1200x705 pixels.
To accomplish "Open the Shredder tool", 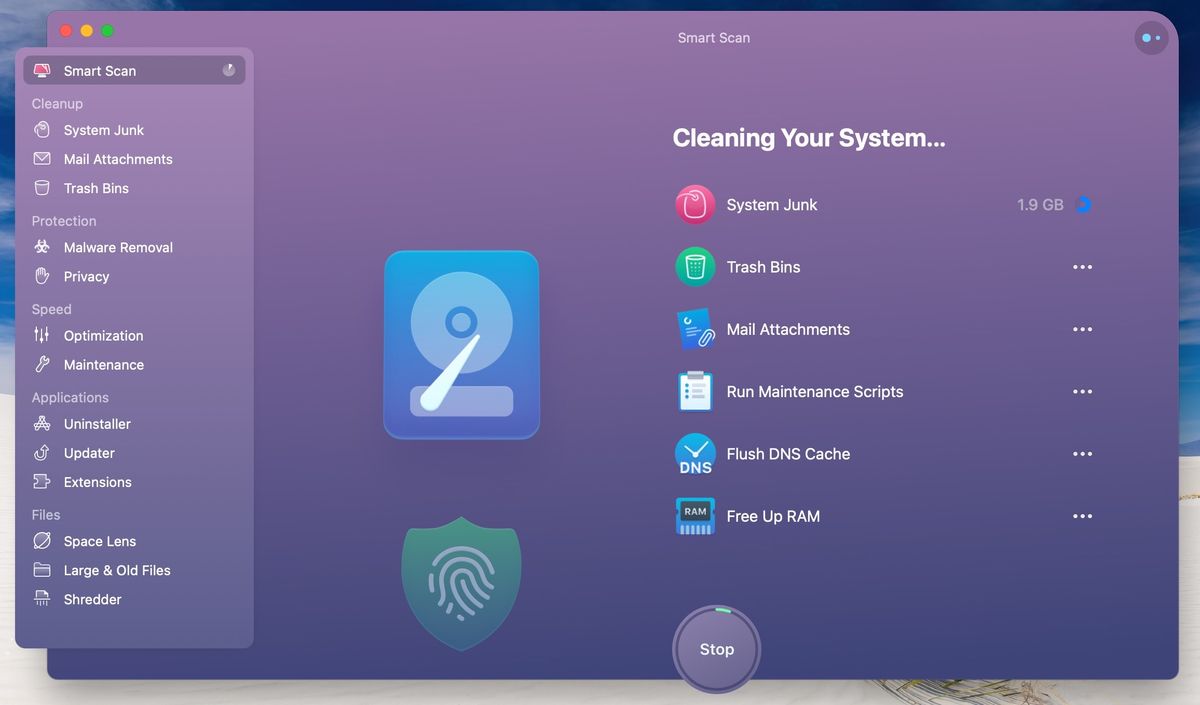I will [x=91, y=598].
